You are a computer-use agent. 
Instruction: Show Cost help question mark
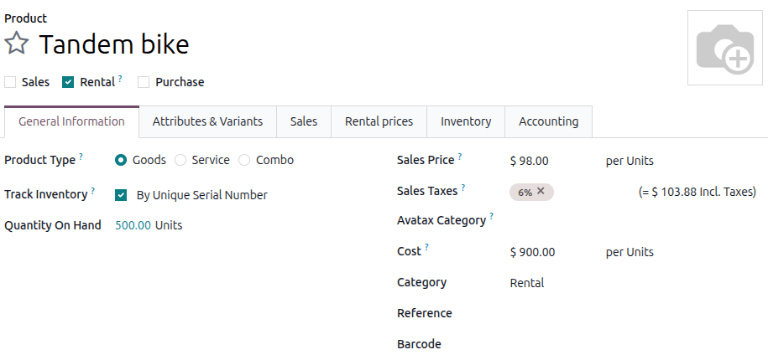pos(427,247)
